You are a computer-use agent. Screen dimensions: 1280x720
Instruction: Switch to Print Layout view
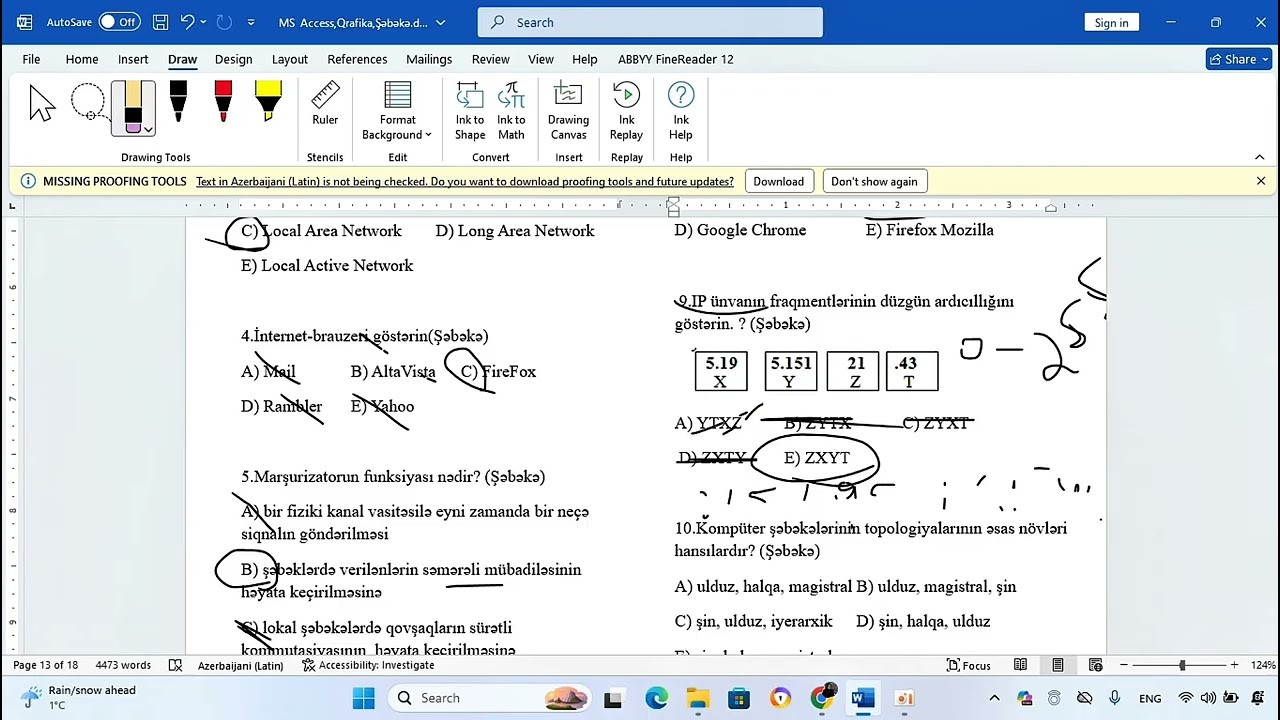[x=1058, y=665]
